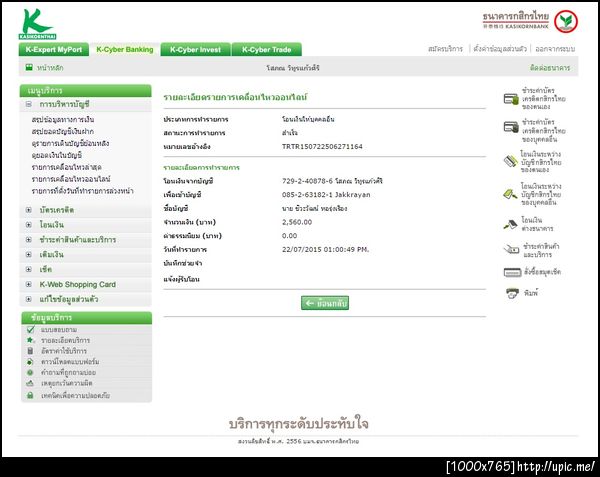600x477 pixels.
Task: Click calculator icon beside อัตราค่าใช้บริการ
Action: tap(30, 351)
